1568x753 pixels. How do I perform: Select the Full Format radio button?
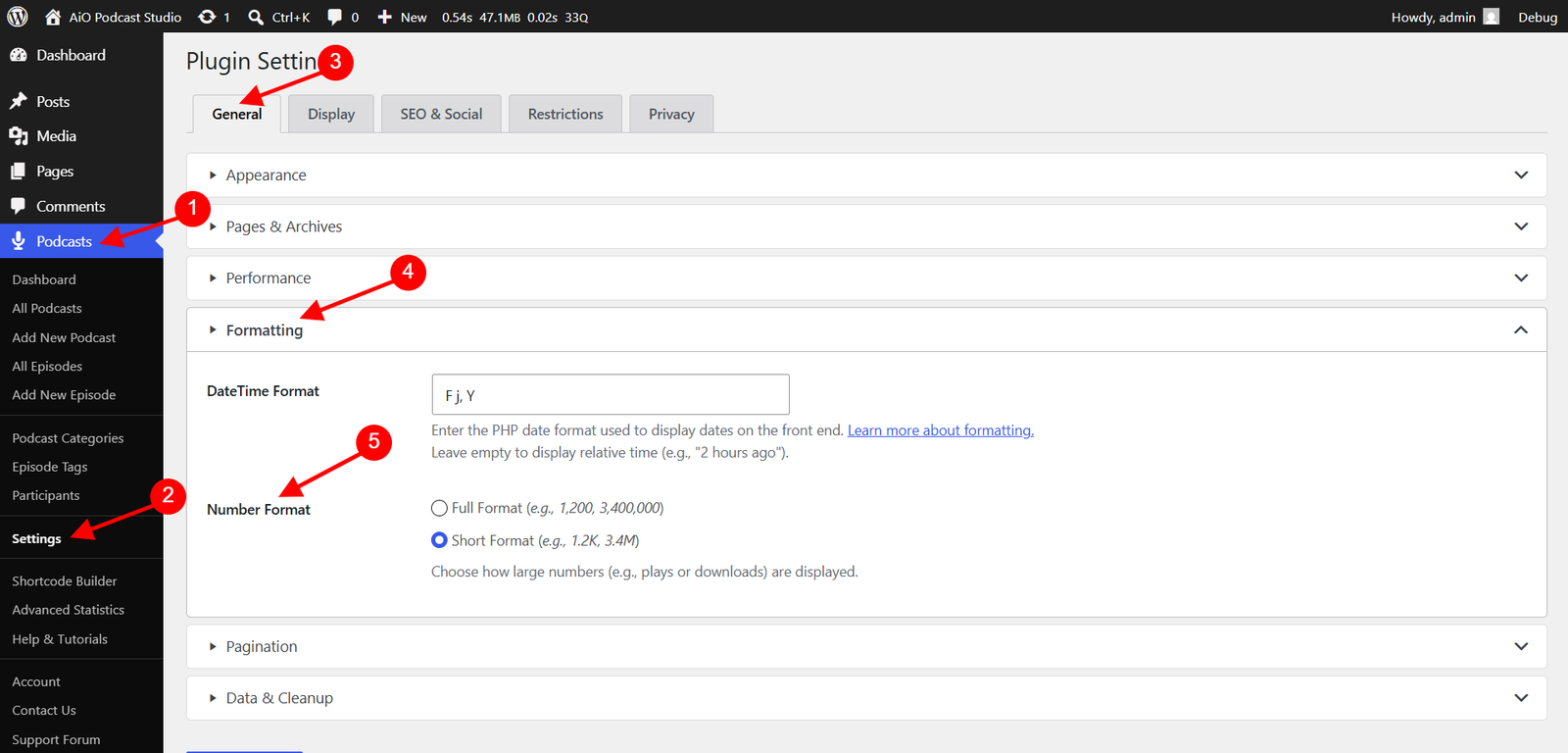tap(439, 508)
